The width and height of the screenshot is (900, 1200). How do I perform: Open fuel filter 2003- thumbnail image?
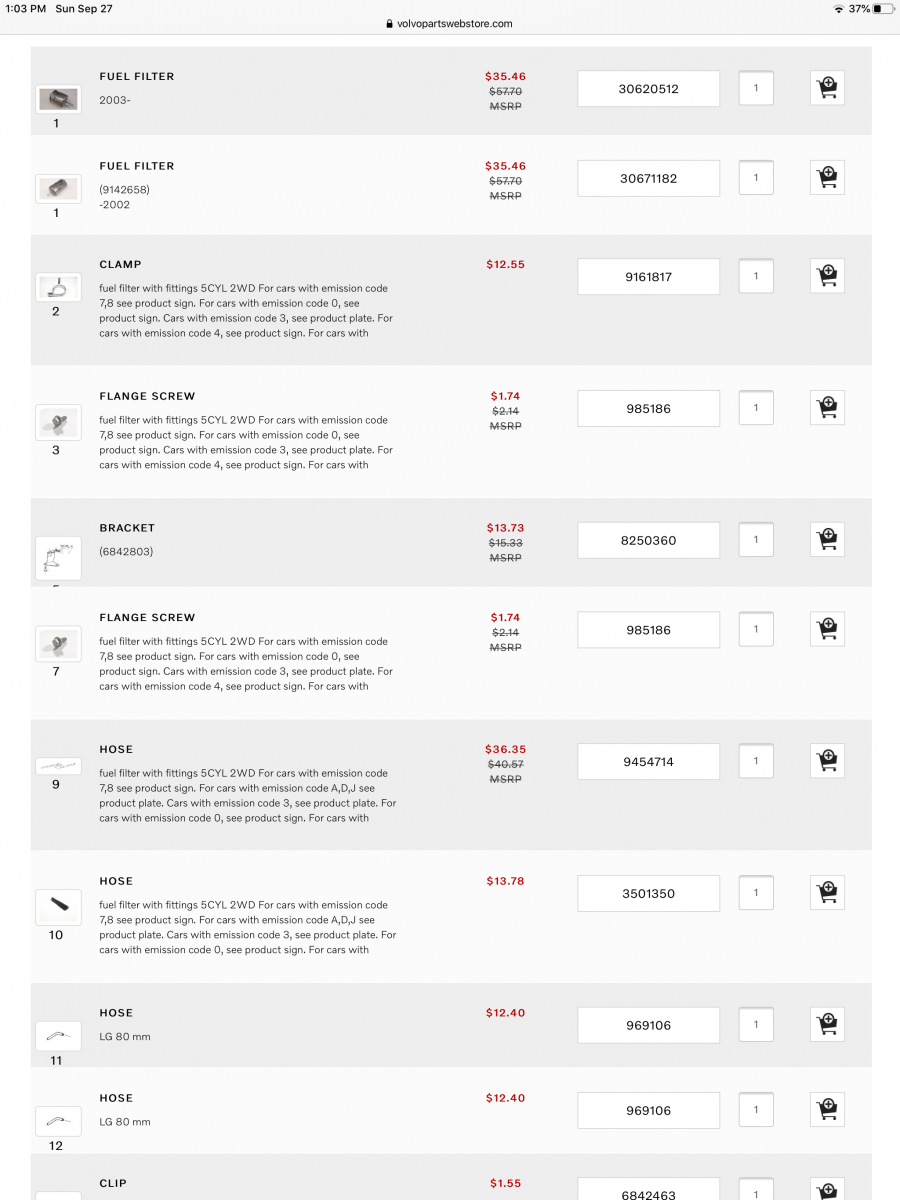tap(58, 98)
